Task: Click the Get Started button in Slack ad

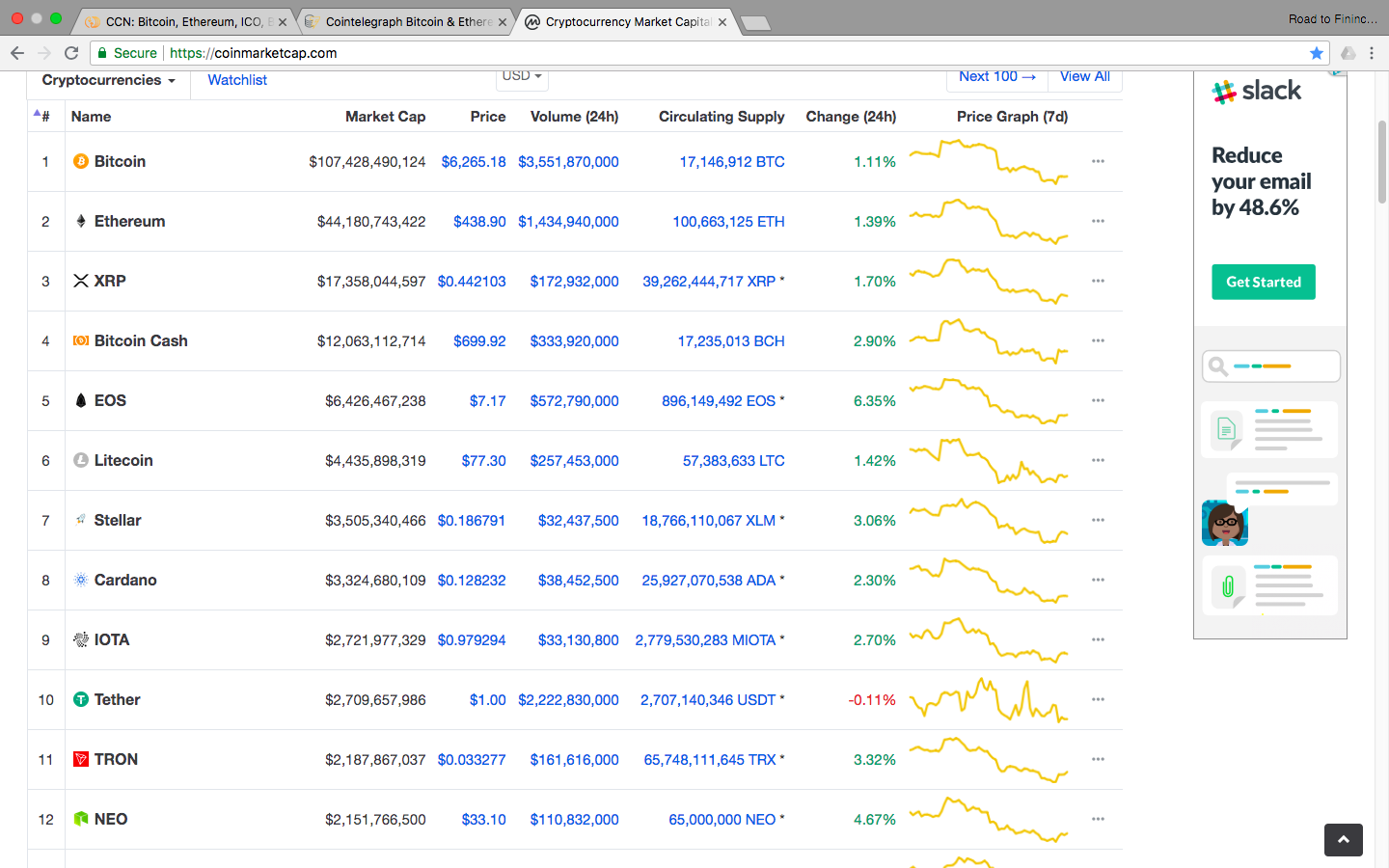Action: (x=1263, y=282)
